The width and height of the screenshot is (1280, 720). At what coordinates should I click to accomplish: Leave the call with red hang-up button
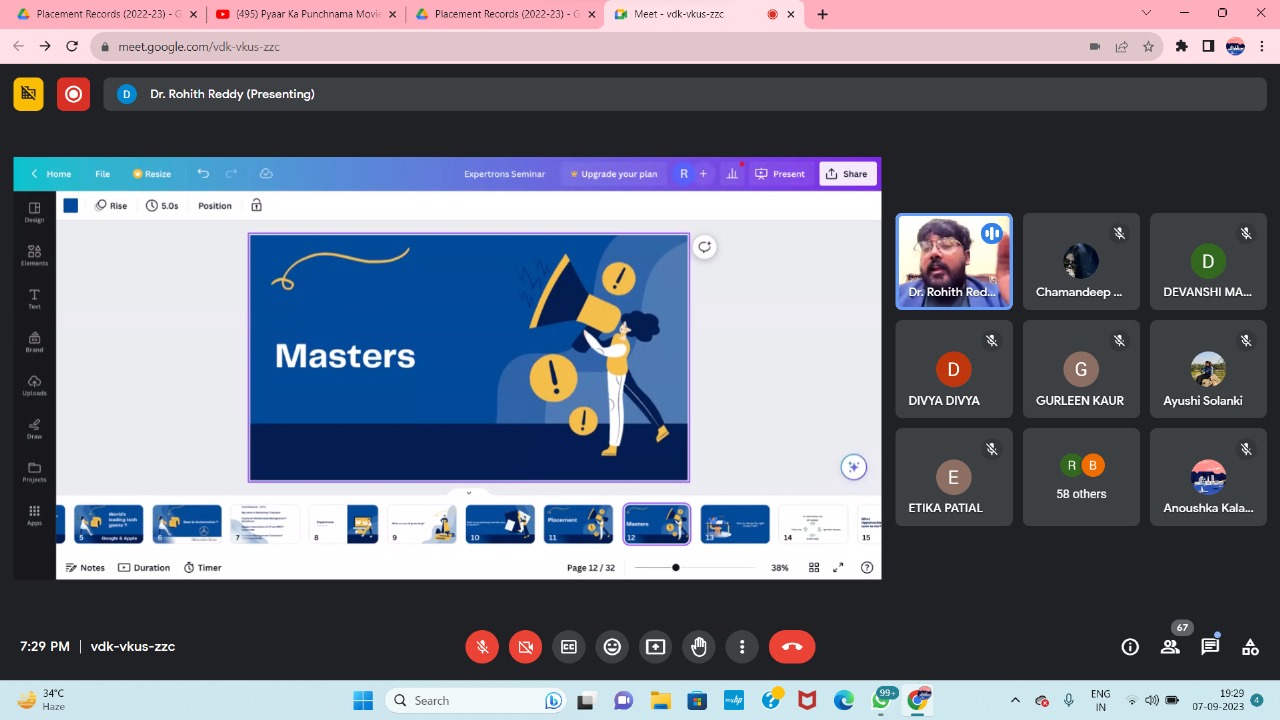click(x=792, y=647)
